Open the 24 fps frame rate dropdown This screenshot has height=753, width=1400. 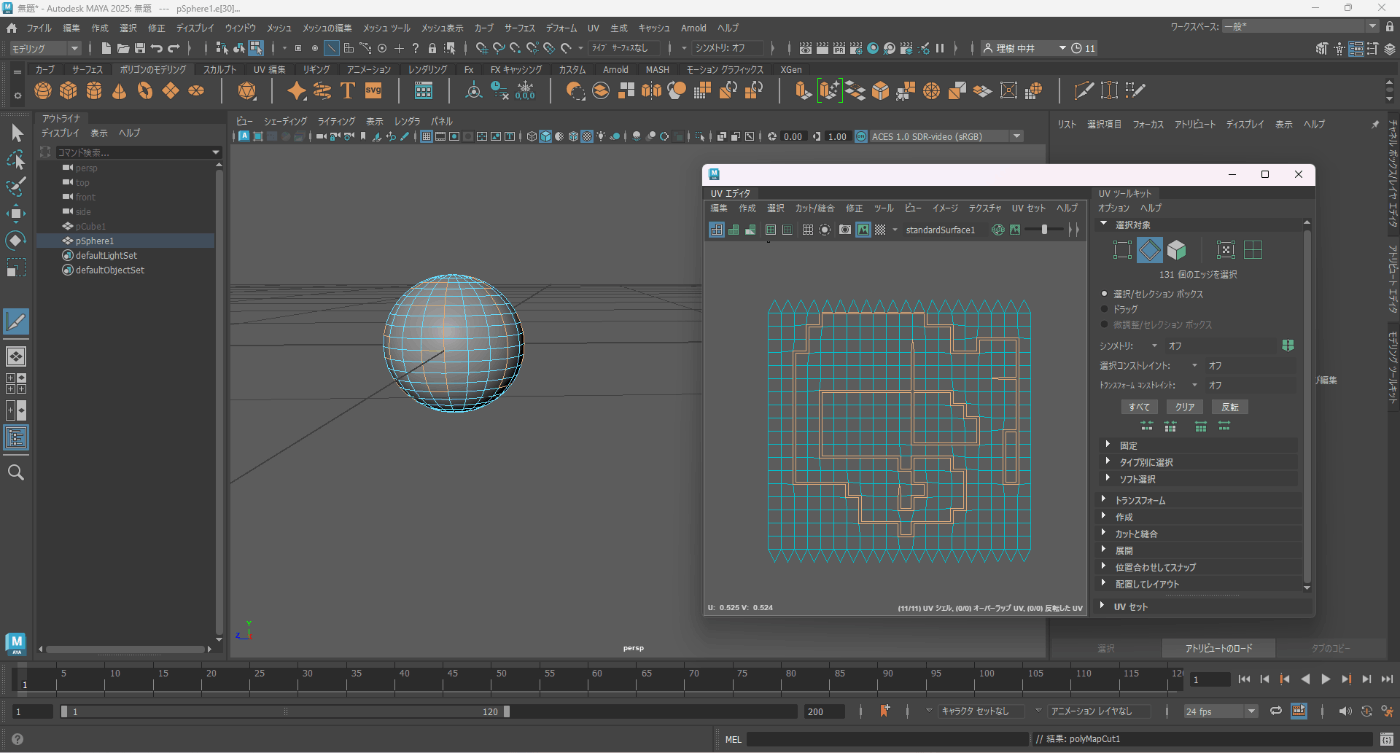1220,711
